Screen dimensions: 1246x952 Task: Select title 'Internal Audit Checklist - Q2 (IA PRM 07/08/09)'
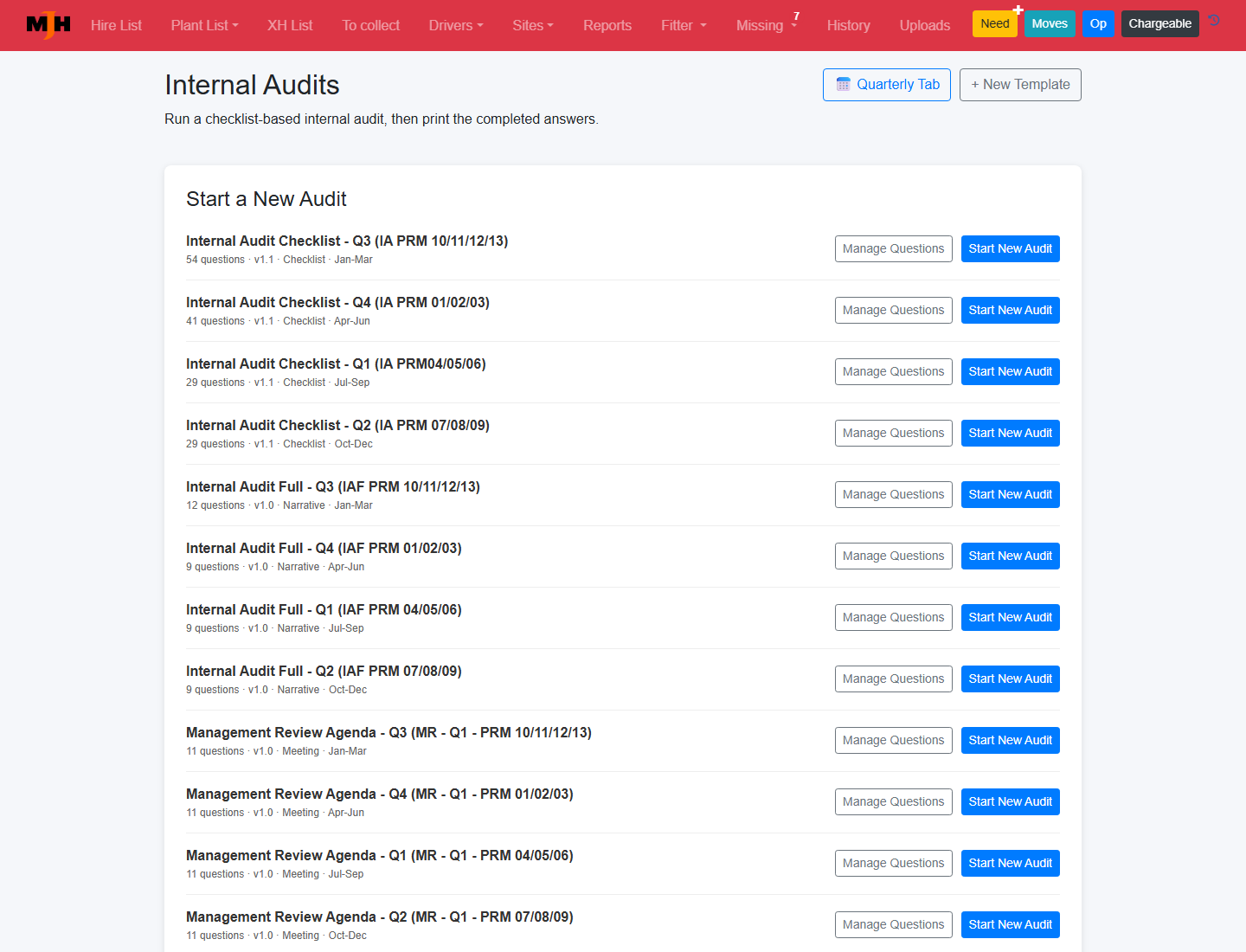click(x=337, y=425)
